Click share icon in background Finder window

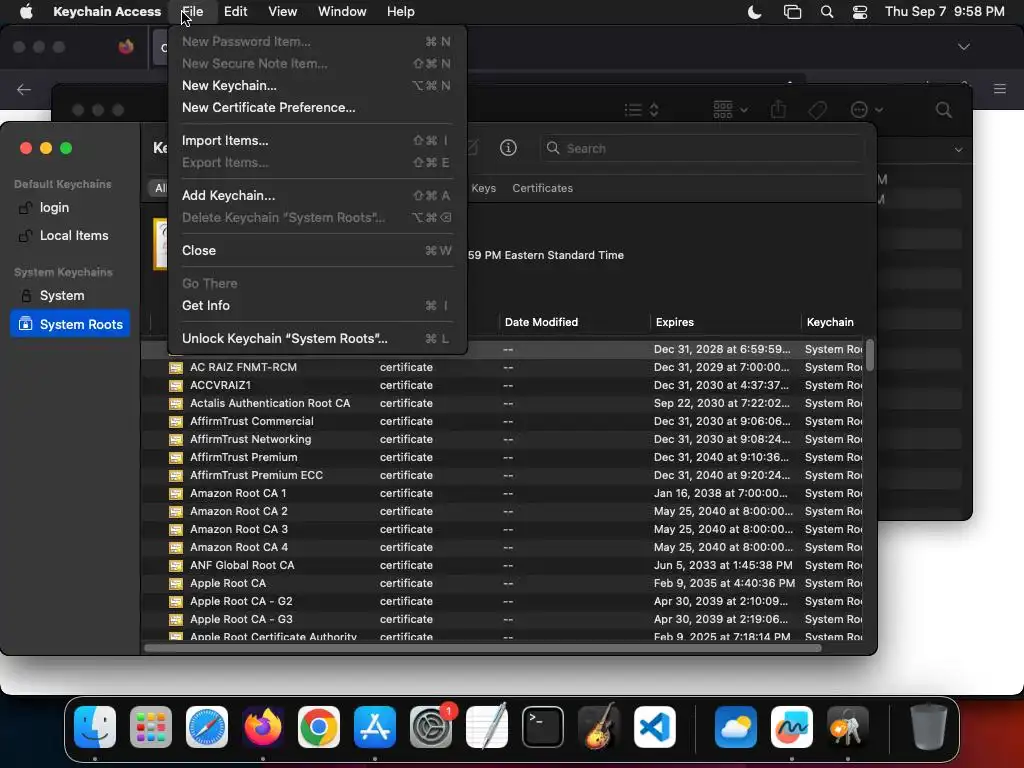[x=778, y=109]
